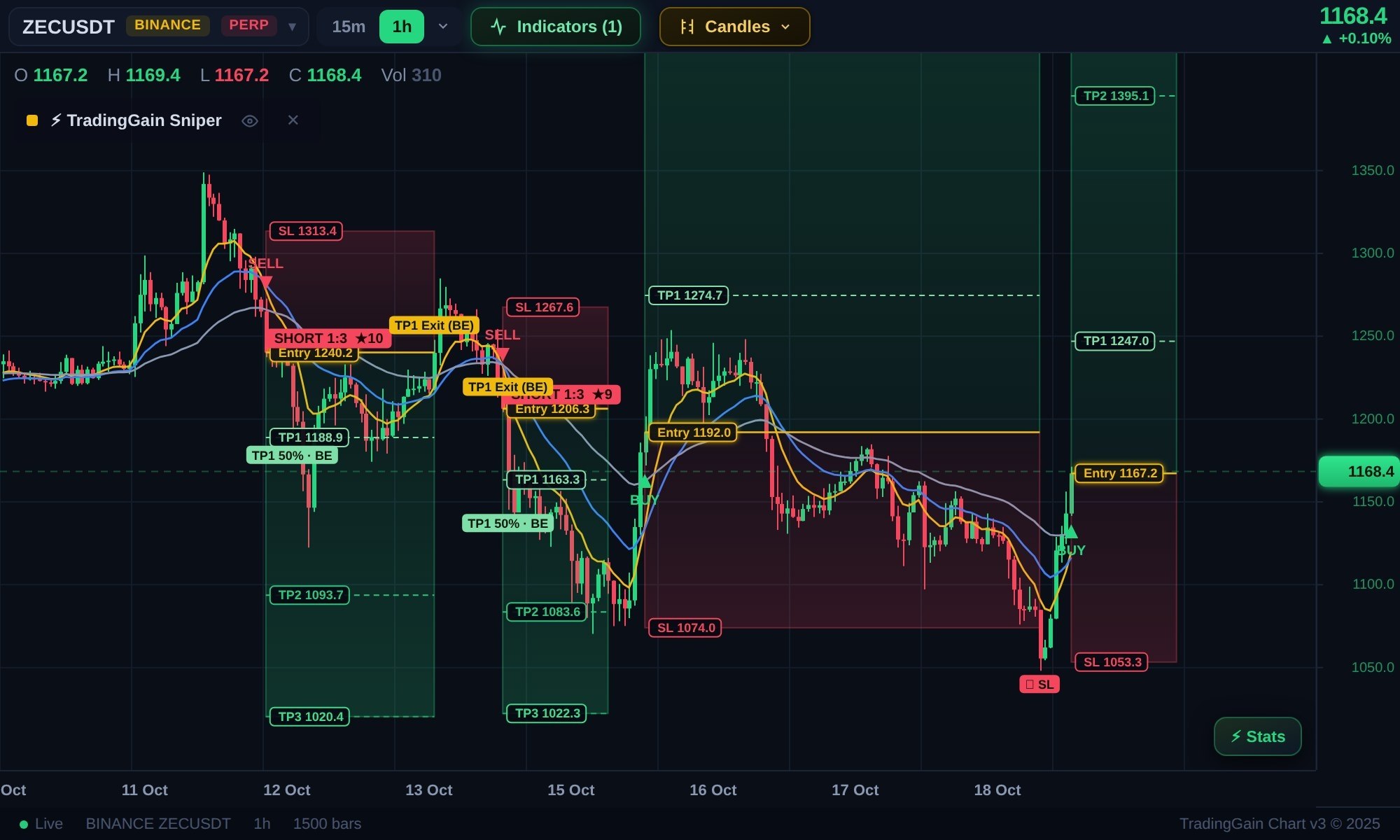Viewport: 1400px width, 840px height.
Task: Click the yellow TradingGain Sniper color swatch
Action: click(x=32, y=120)
